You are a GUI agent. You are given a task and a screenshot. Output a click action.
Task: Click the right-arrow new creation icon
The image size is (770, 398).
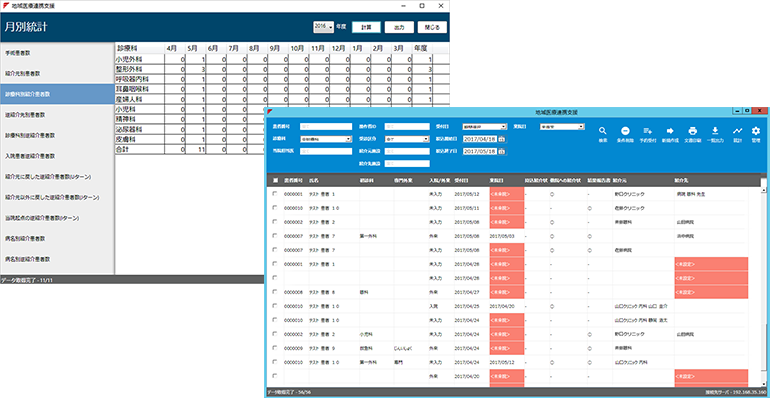coord(669,131)
